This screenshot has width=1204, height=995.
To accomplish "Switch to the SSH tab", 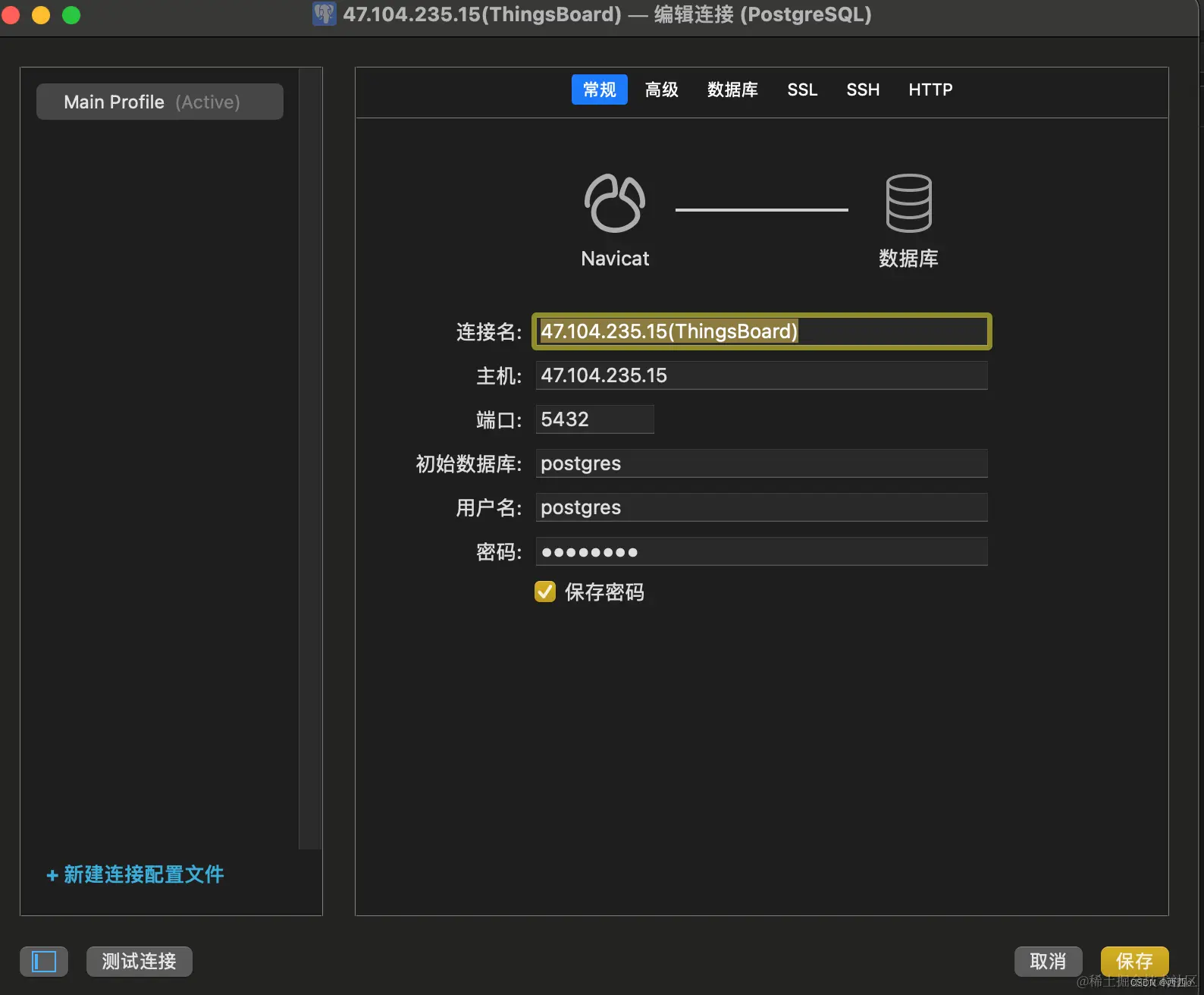I will coord(863,89).
